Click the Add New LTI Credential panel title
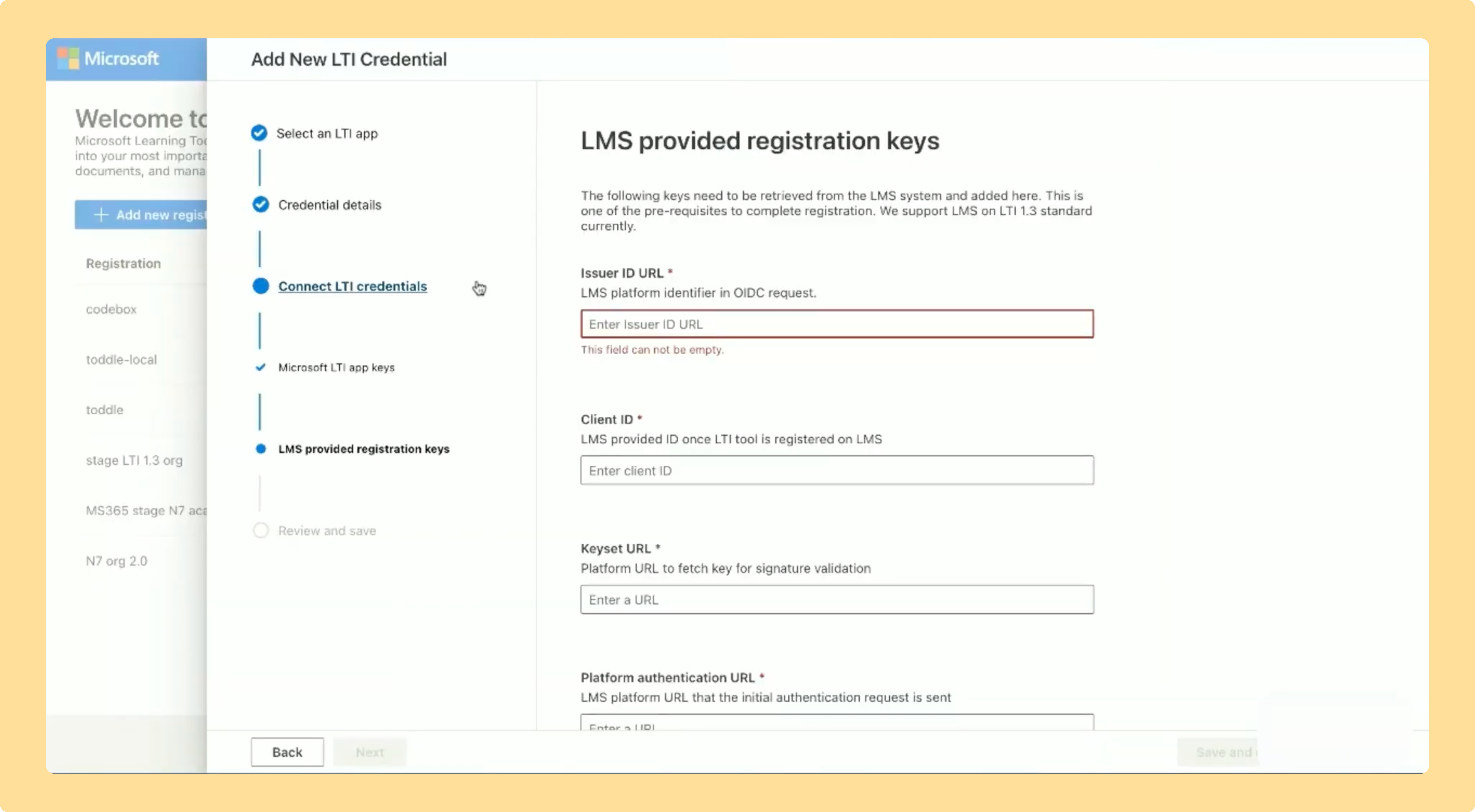 tap(349, 59)
